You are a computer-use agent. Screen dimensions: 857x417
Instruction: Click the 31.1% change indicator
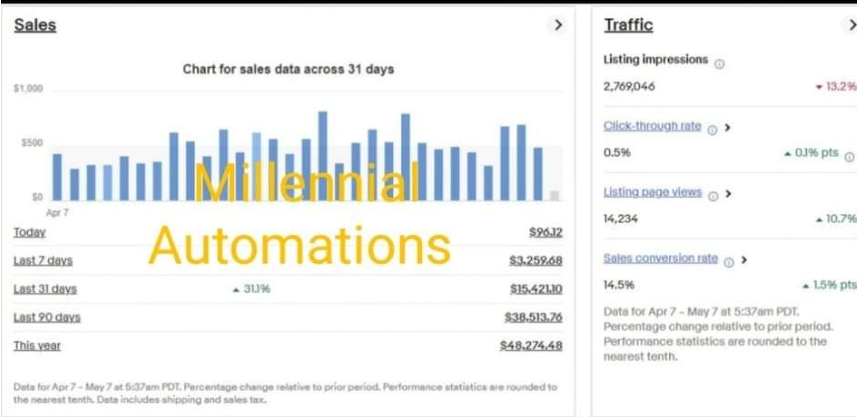[x=251, y=290]
